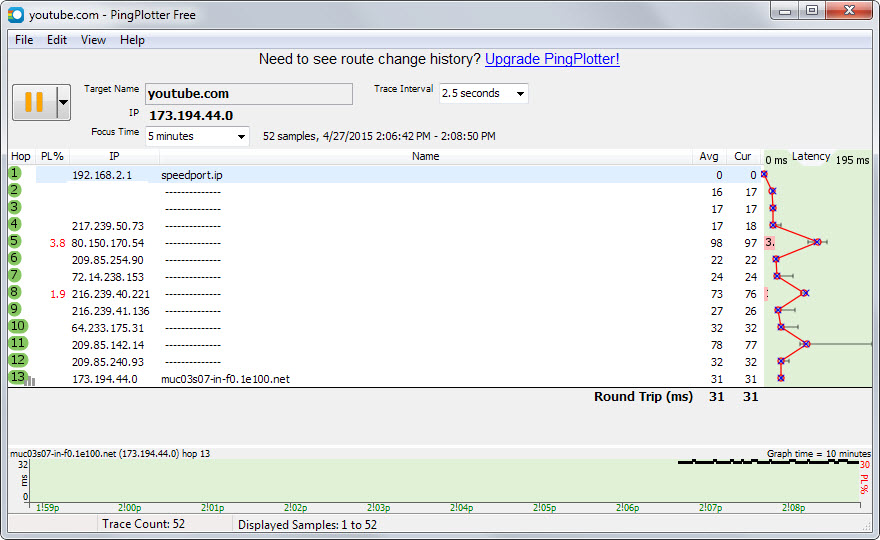880x540 pixels.
Task: Select IP 192.168.2.1 in hop list
Action: 102,175
